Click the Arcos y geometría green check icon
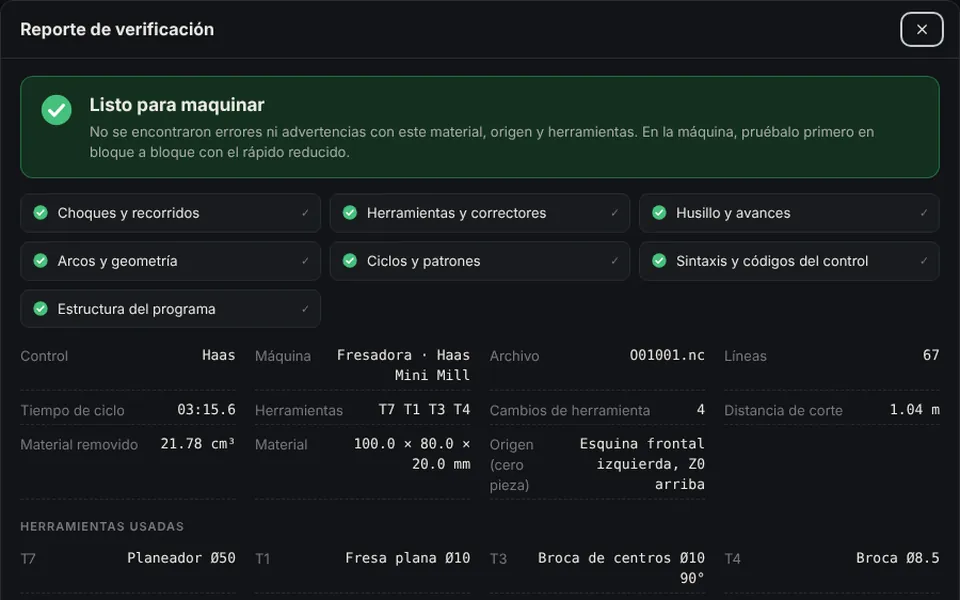This screenshot has height=600, width=960. pyautogui.click(x=40, y=261)
